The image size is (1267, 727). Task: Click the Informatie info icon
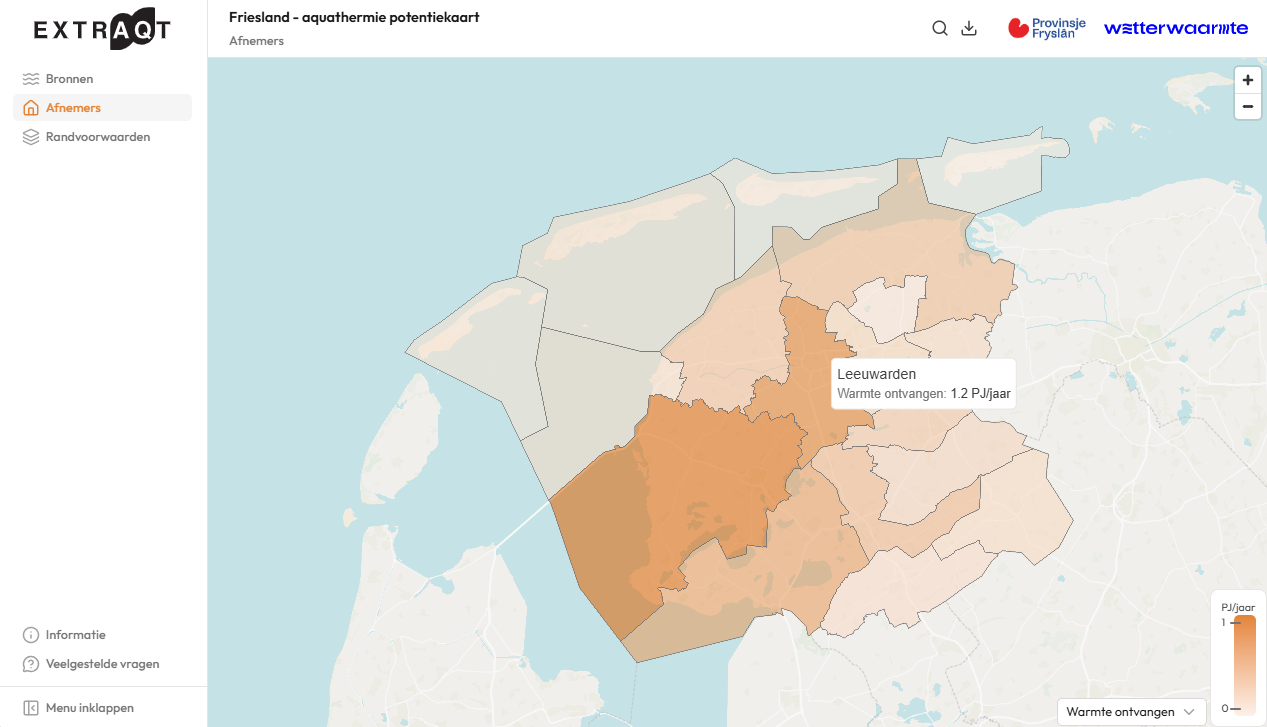[x=31, y=635]
